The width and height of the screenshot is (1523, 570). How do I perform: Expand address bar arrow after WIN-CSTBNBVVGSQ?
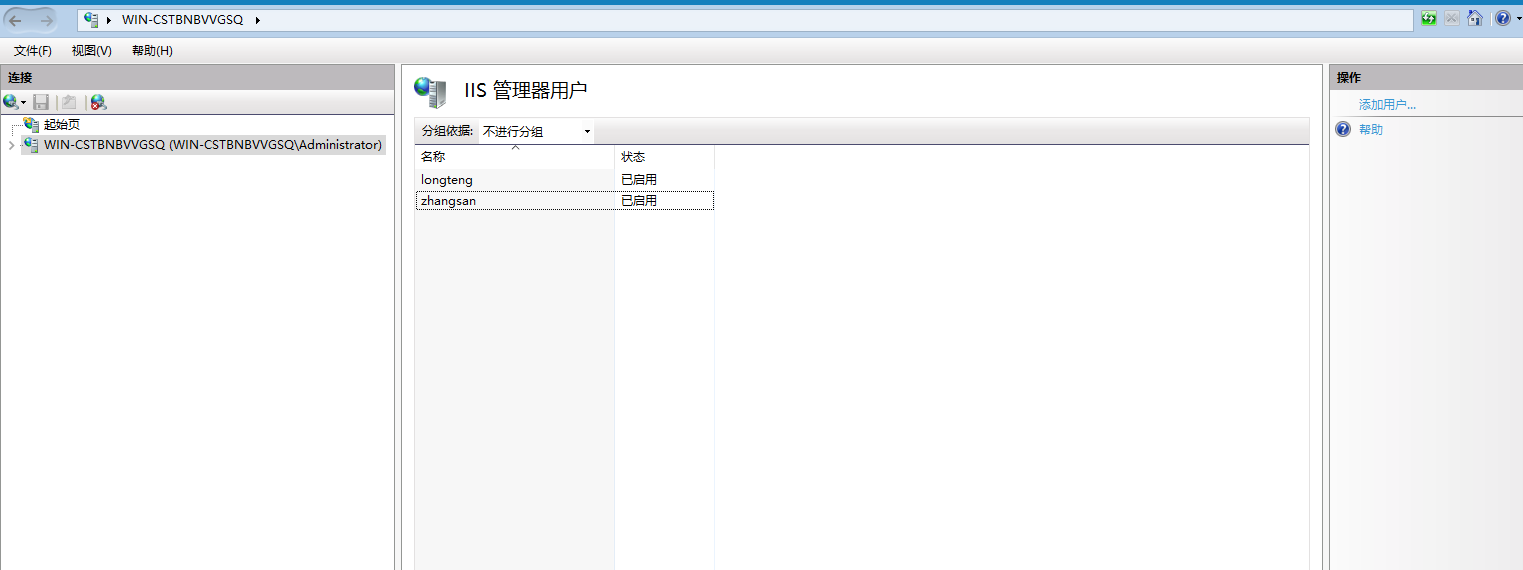257,20
